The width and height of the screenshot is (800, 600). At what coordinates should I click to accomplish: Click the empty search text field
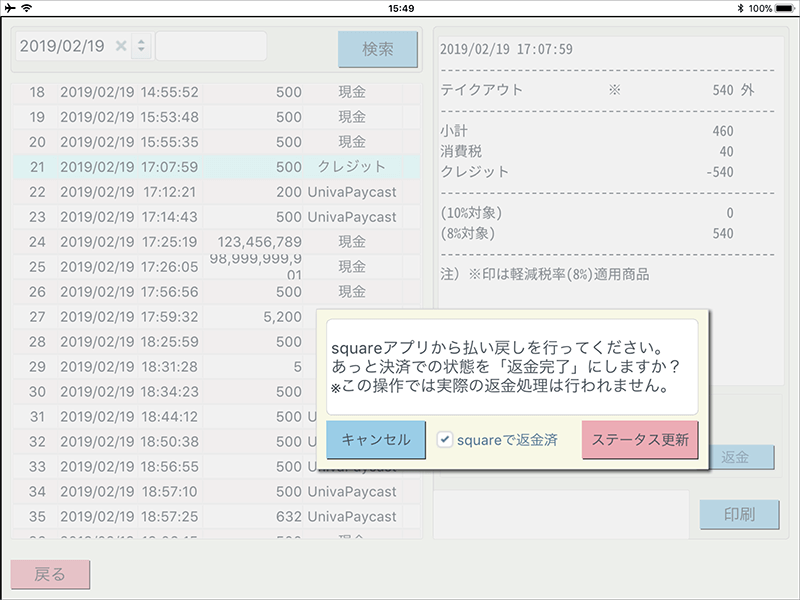point(211,46)
